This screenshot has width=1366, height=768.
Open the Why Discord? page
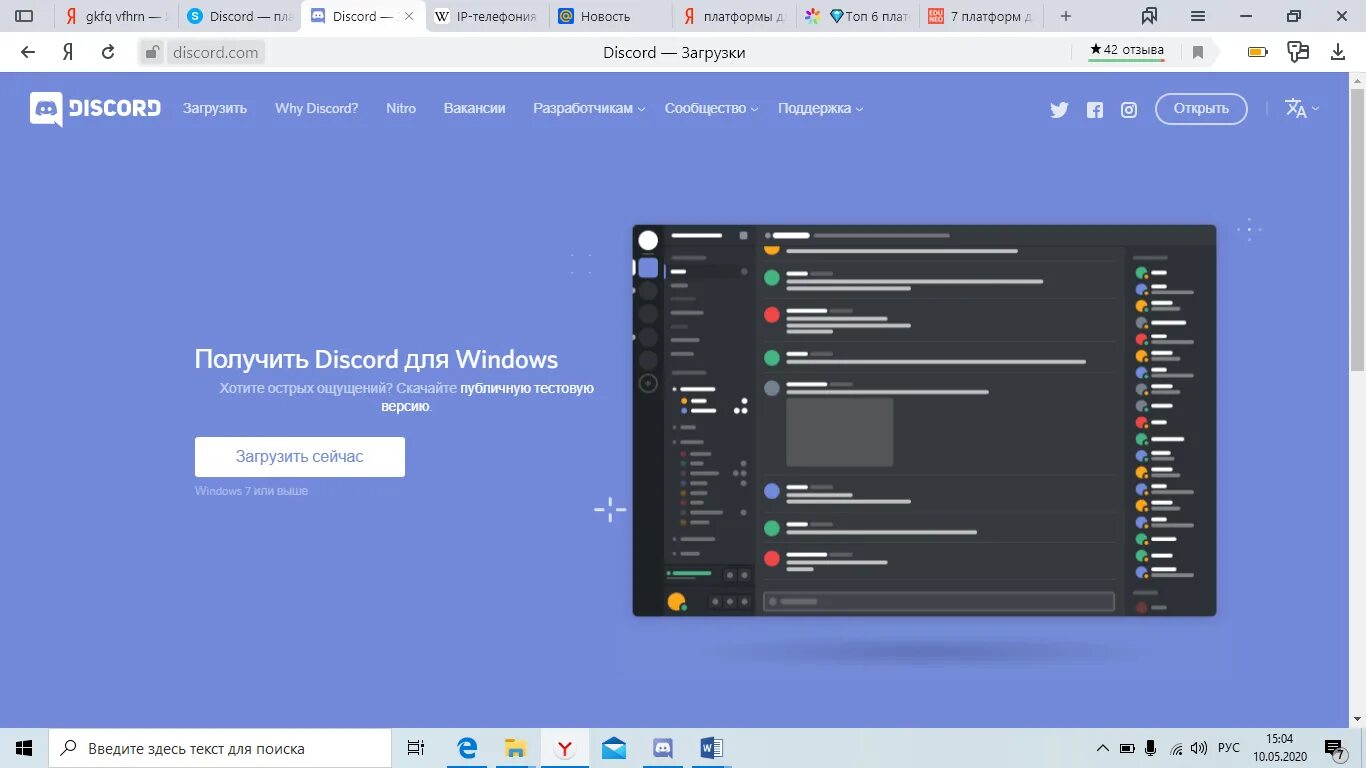pos(316,108)
